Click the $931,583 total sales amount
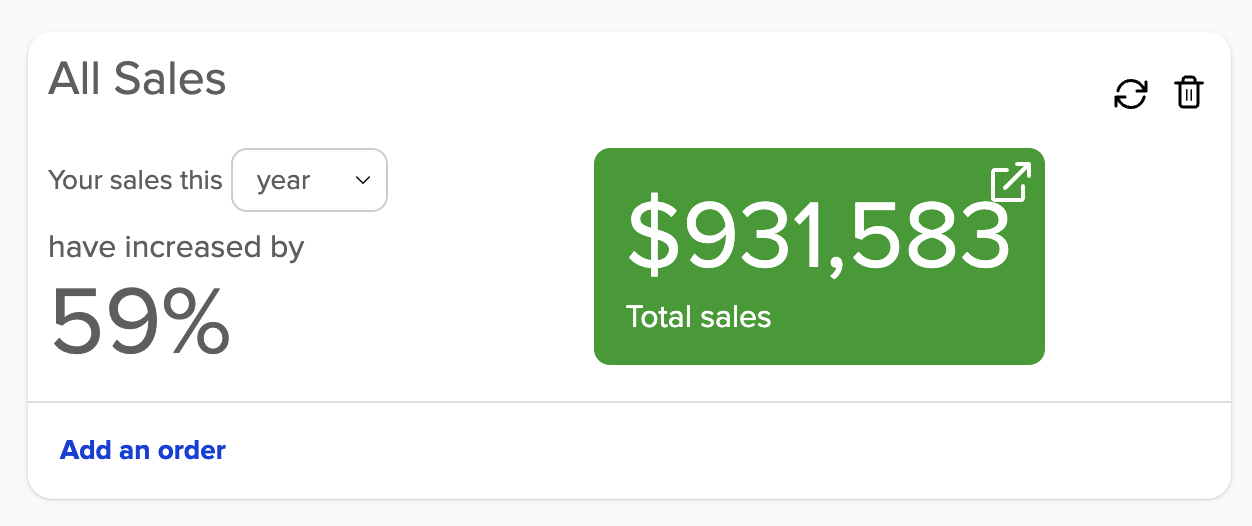 pos(818,236)
